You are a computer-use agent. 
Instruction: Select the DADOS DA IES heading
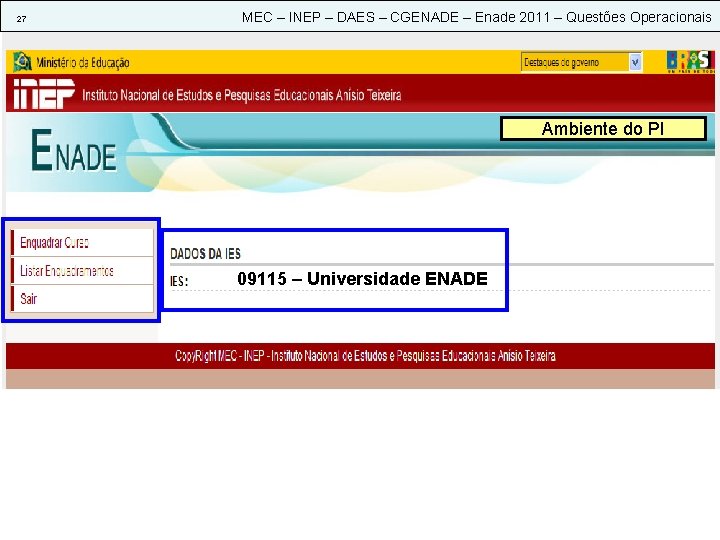tap(205, 253)
